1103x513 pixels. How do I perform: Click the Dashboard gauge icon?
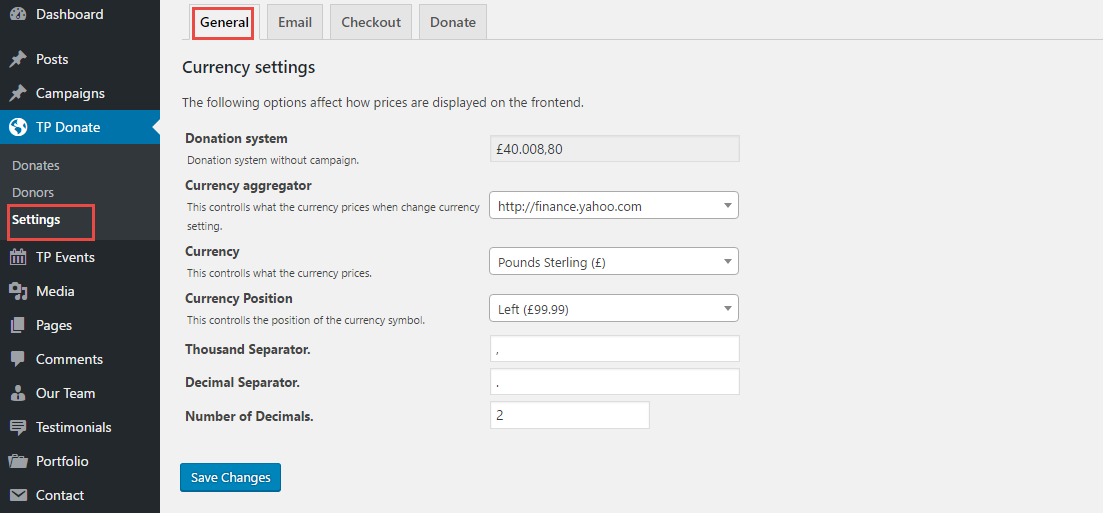click(18, 15)
